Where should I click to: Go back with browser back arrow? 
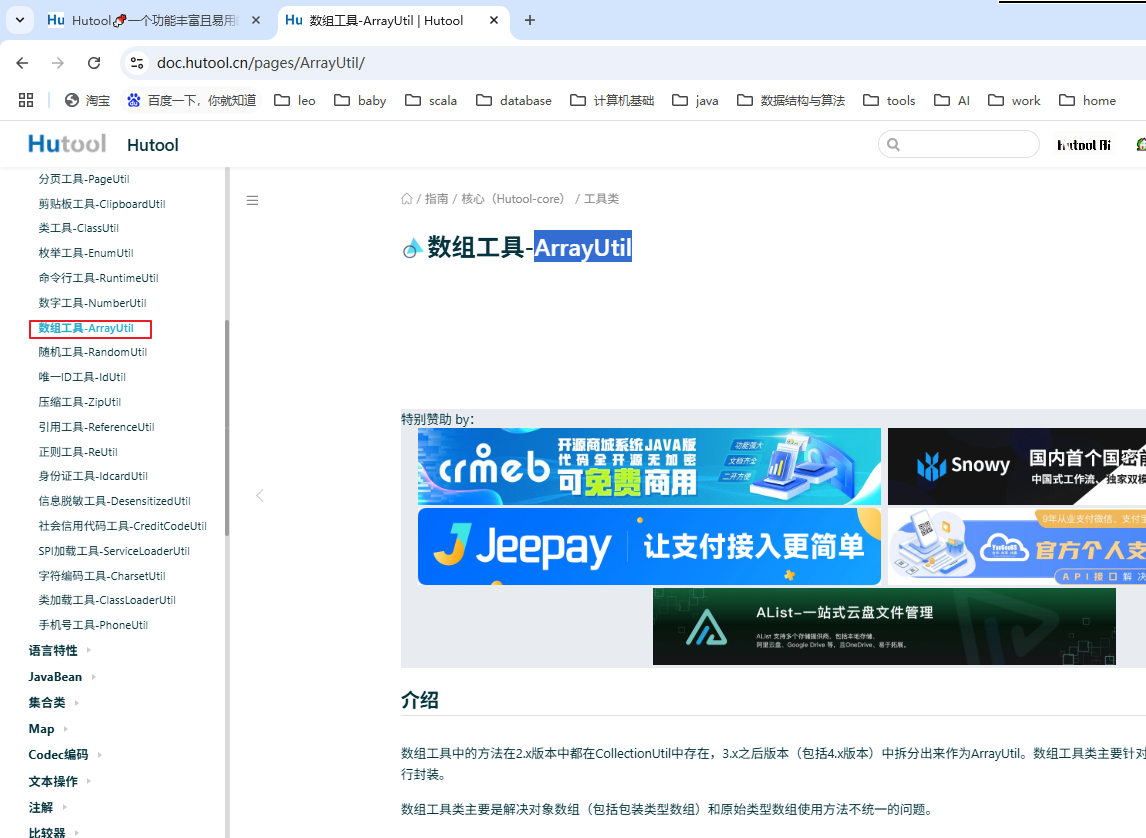pyautogui.click(x=22, y=63)
